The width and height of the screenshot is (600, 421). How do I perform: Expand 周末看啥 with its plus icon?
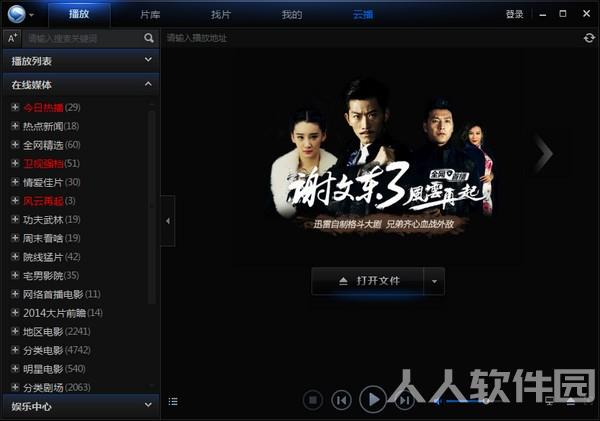coord(15,238)
